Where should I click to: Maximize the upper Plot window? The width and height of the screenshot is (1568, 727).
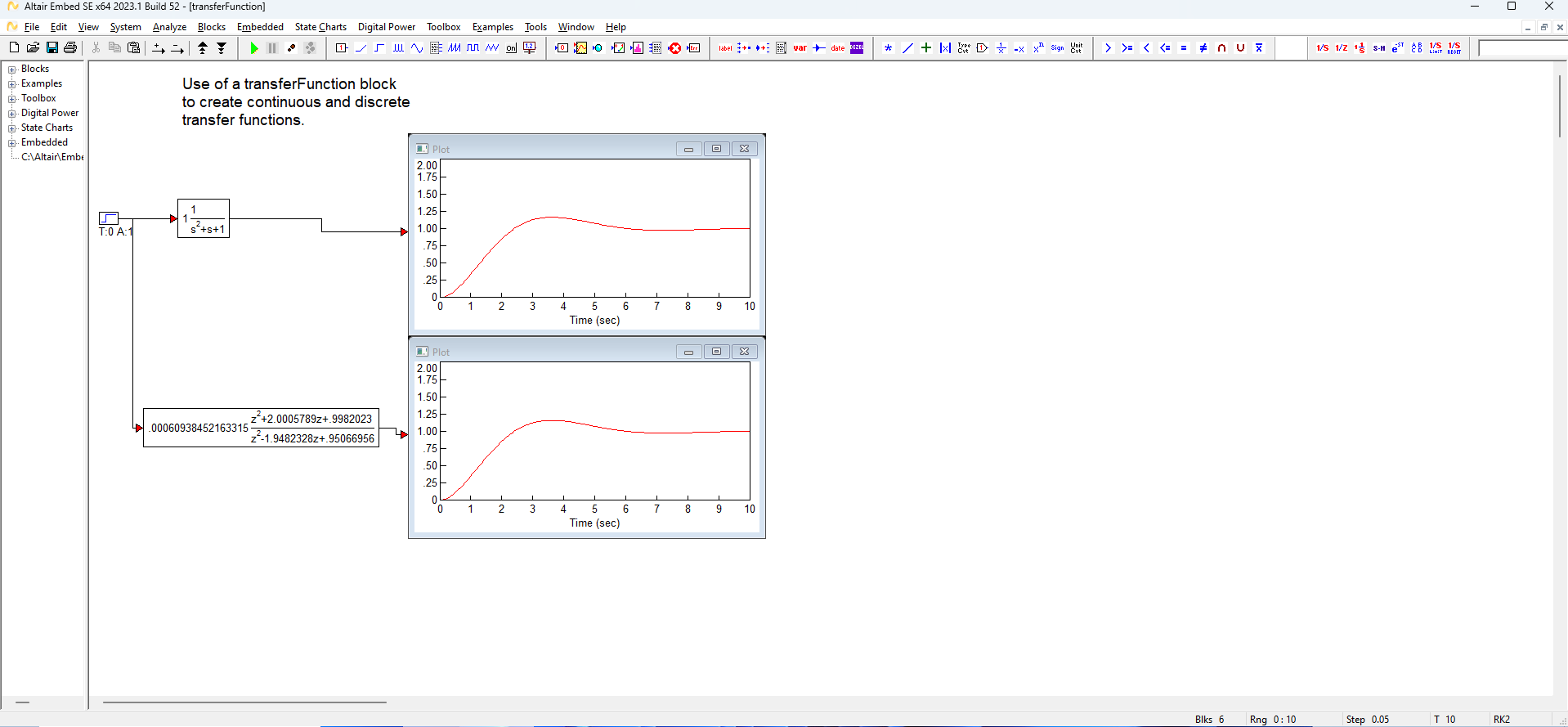[716, 149]
